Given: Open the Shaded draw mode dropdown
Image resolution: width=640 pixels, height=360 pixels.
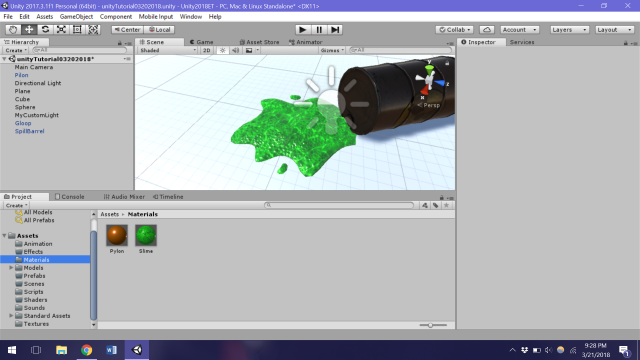Looking at the screenshot, I should 167,50.
